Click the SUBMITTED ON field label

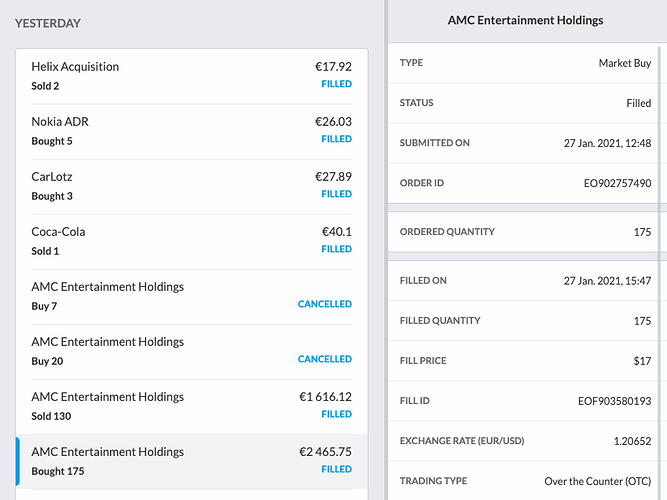point(434,143)
